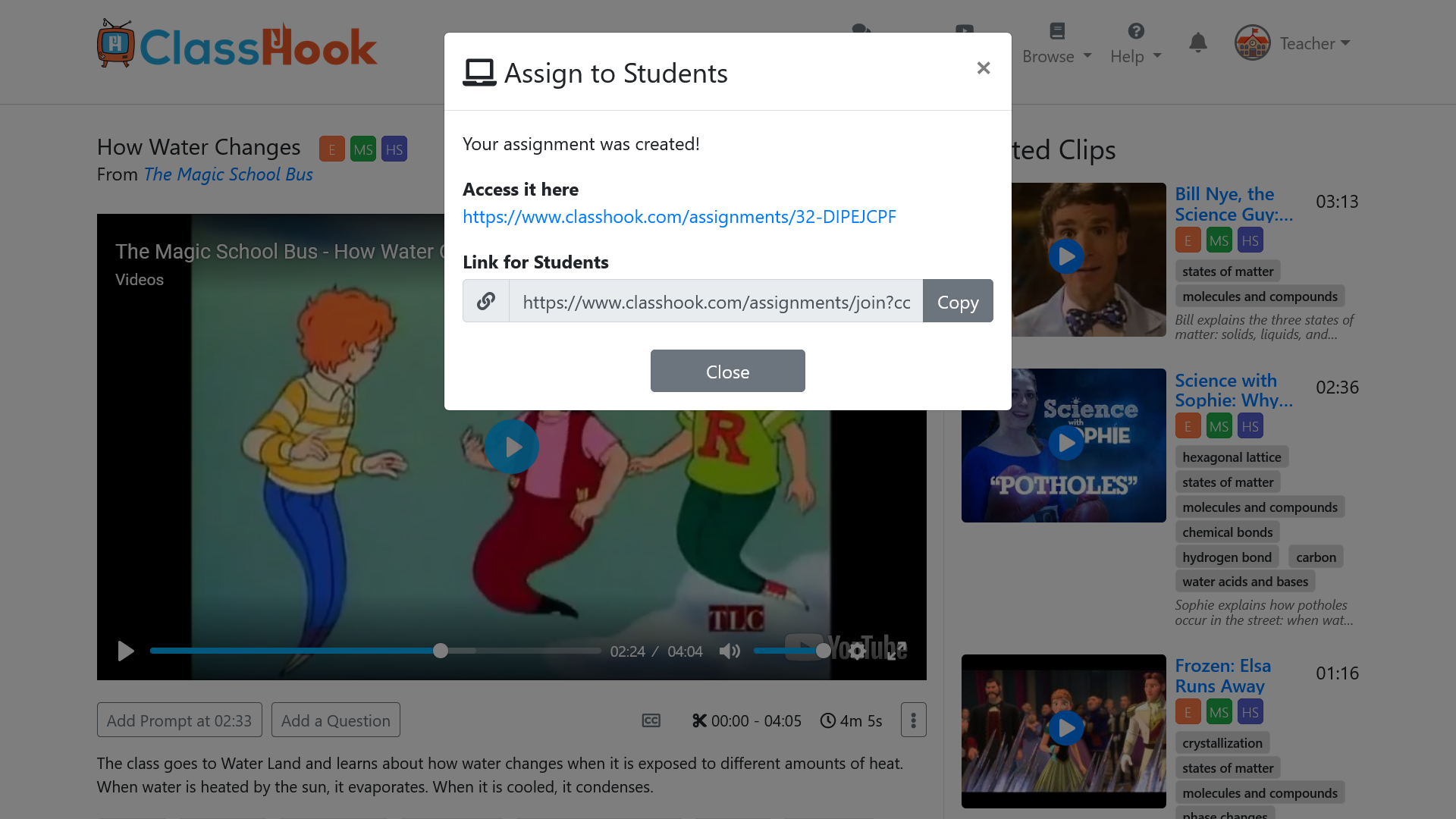Viewport: 1456px width, 819px height.
Task: Mute the video with the speaker icon
Action: pyautogui.click(x=730, y=651)
